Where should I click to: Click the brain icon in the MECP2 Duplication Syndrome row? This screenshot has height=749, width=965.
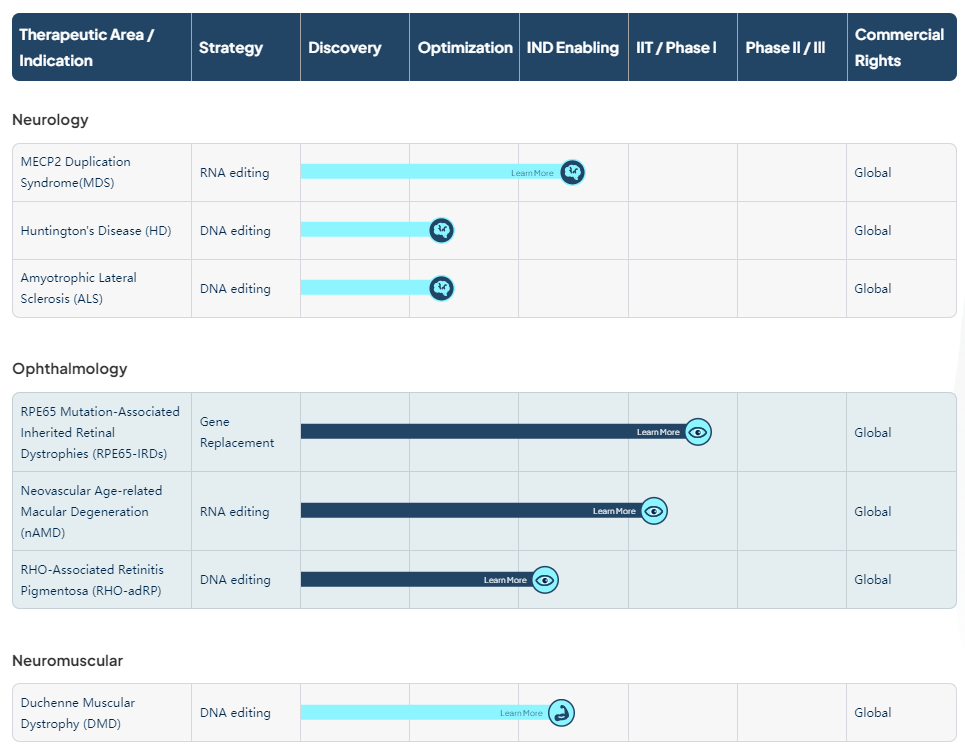572,172
